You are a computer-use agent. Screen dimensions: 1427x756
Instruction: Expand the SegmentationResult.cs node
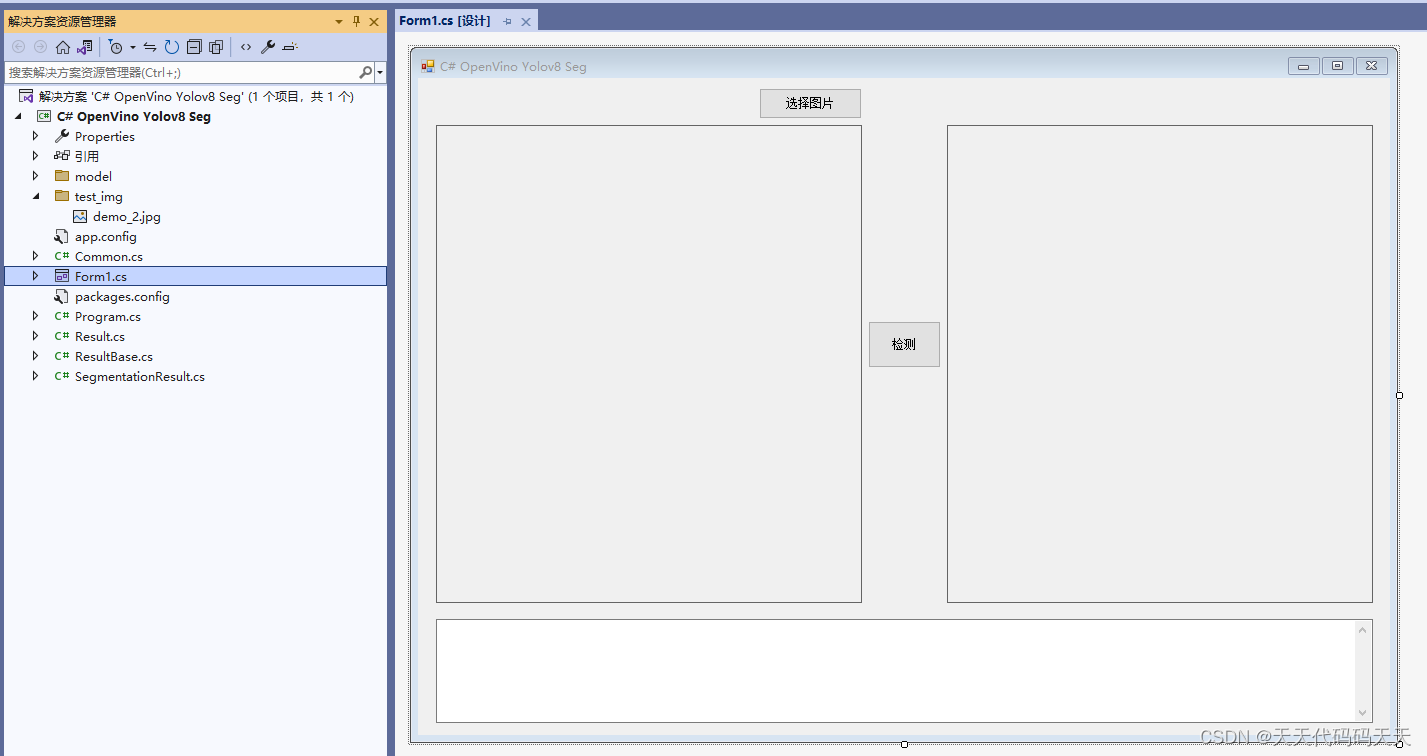coord(36,376)
